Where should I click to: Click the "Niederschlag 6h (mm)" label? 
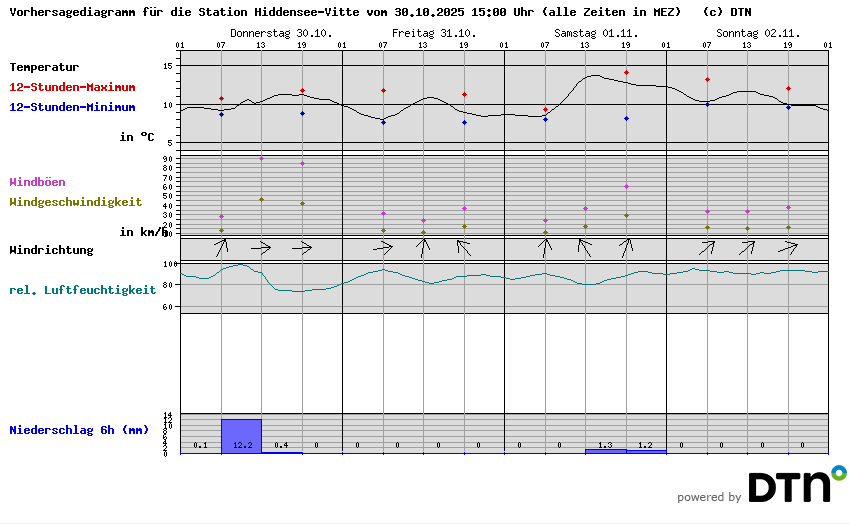(x=79, y=430)
